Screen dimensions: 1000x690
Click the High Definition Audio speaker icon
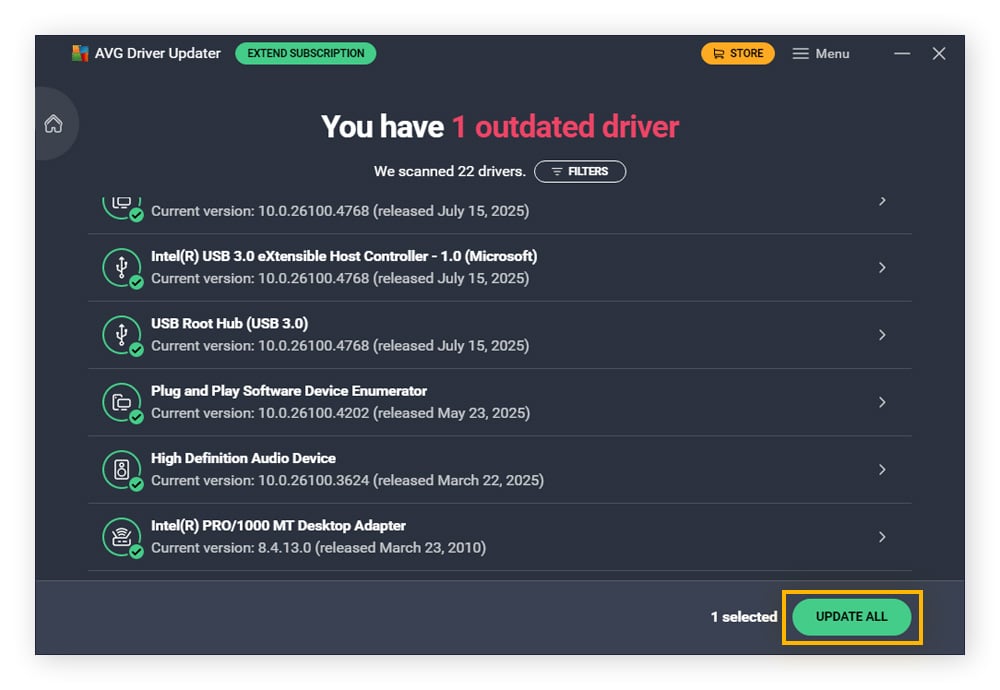[124, 469]
